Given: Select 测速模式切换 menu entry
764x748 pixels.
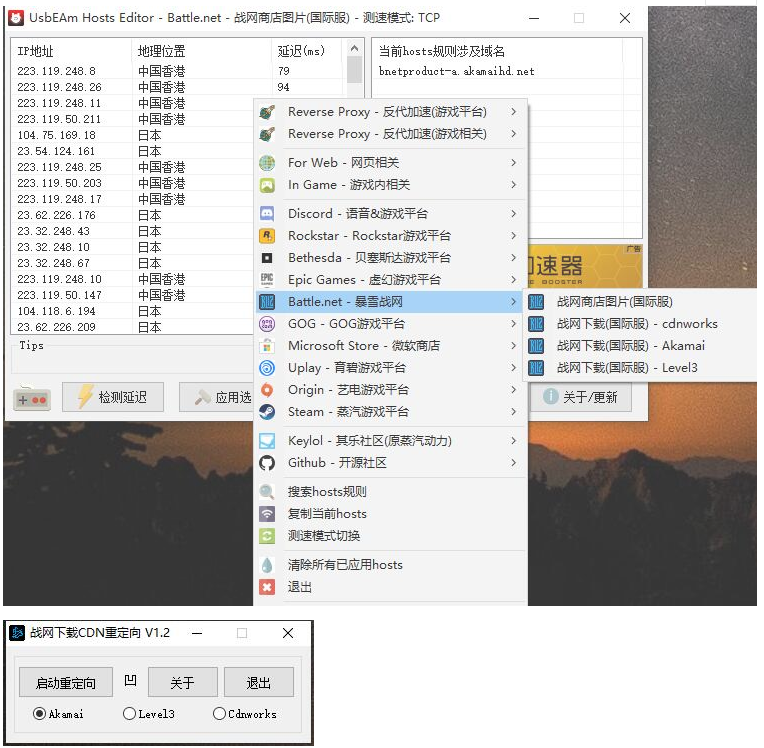Looking at the screenshot, I should pos(389,536).
